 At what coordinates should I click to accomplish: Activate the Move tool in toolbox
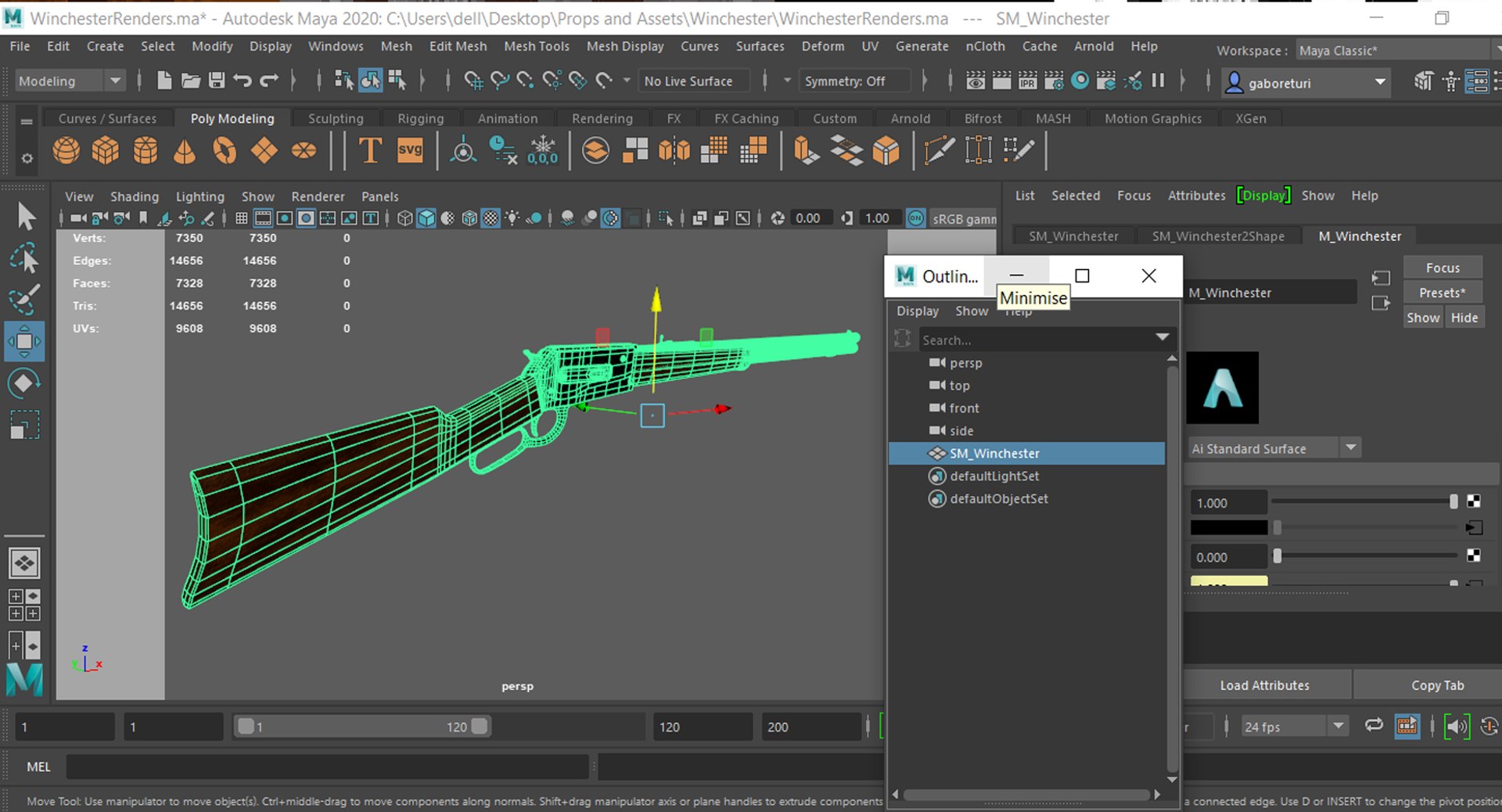(x=24, y=341)
